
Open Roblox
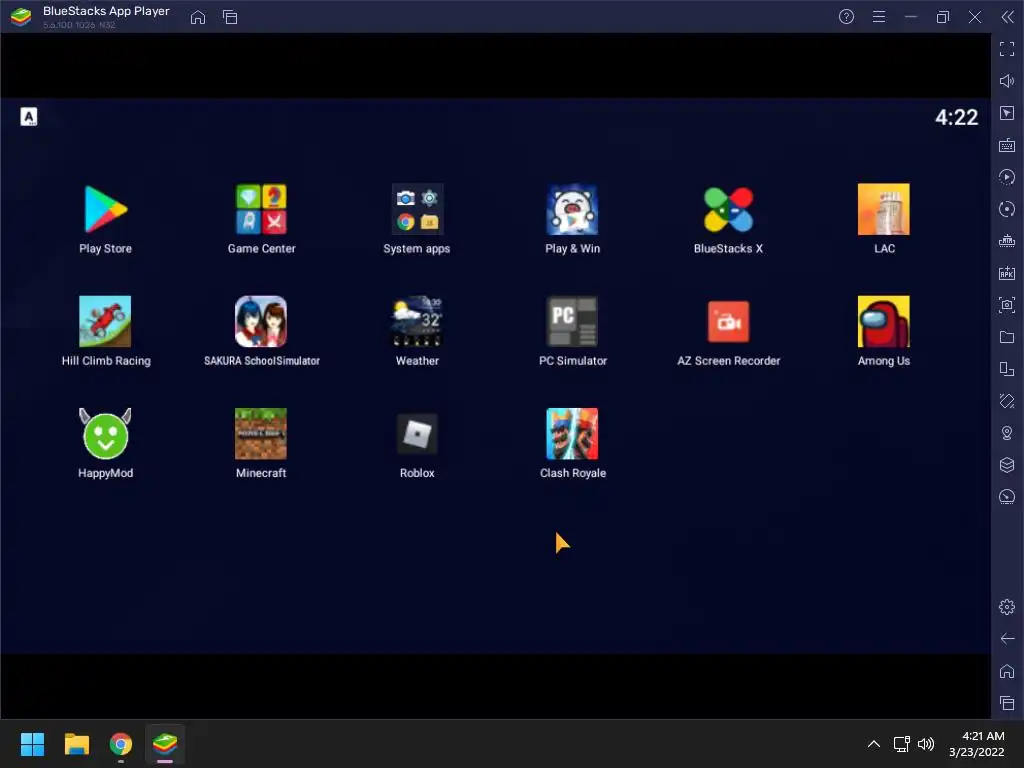[x=417, y=434]
